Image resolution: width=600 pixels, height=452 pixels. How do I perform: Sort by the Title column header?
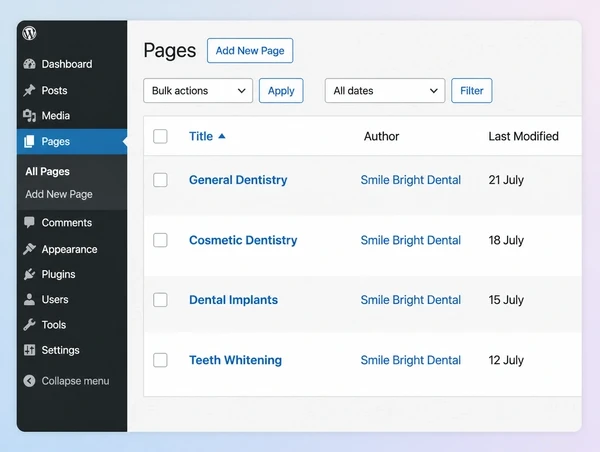(x=201, y=136)
